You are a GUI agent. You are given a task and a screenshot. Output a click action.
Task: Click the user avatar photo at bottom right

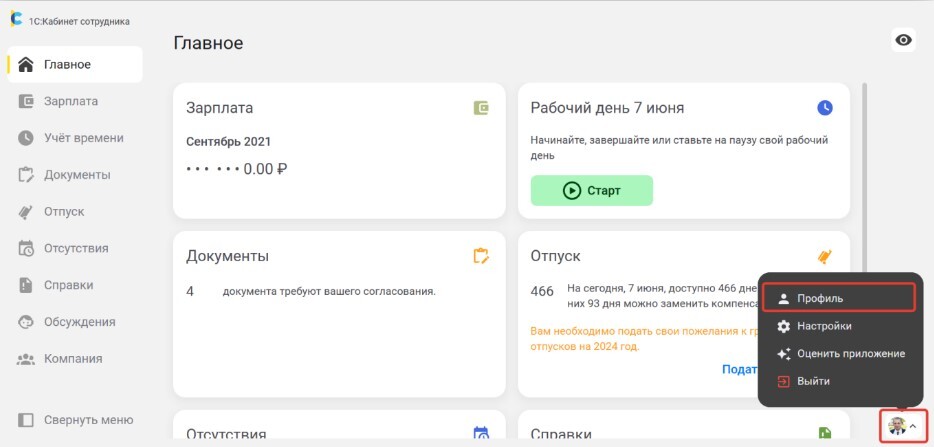(896, 426)
